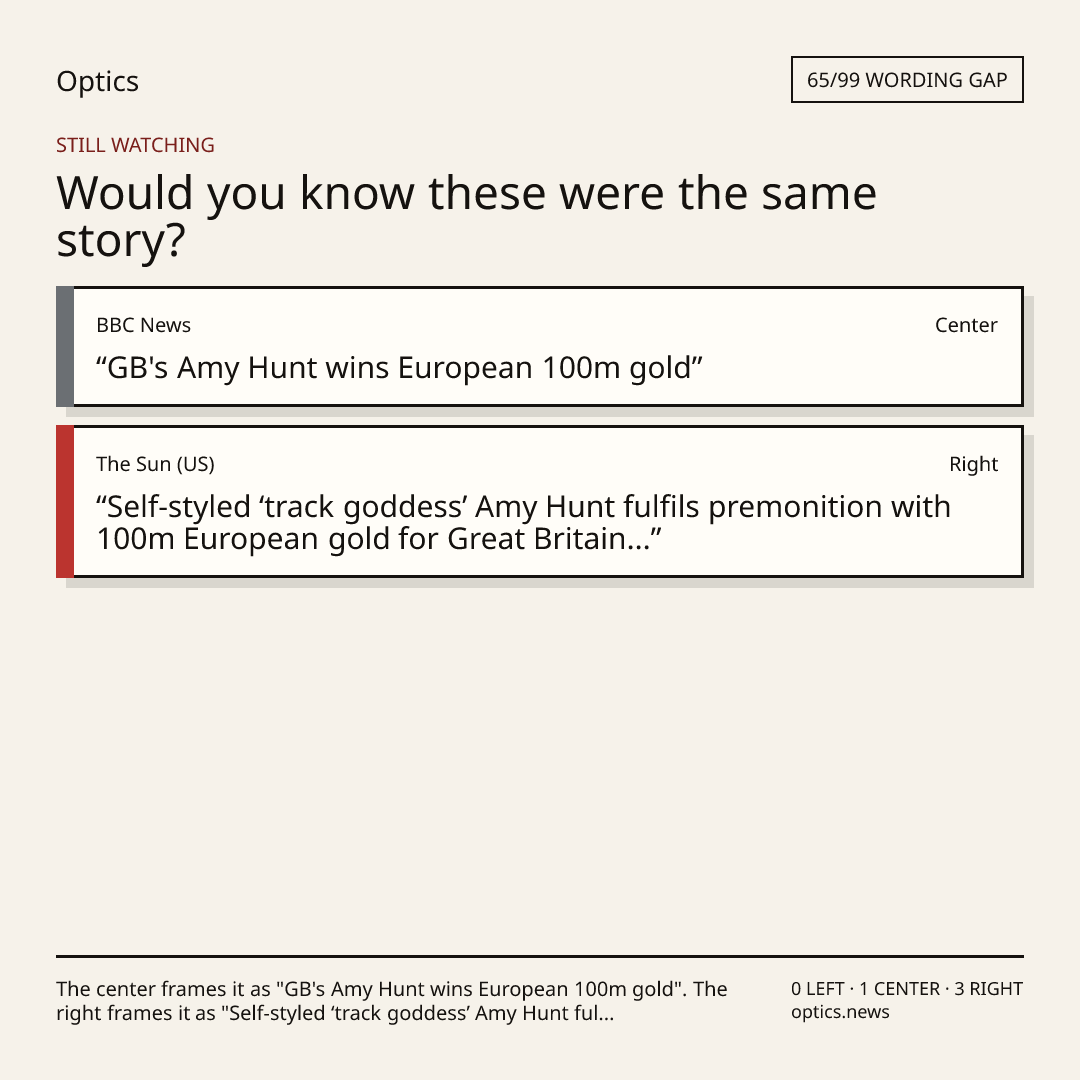Screen dimensions: 1080x1080
Task: Open The Sun (US) headline card
Action: [x=540, y=501]
